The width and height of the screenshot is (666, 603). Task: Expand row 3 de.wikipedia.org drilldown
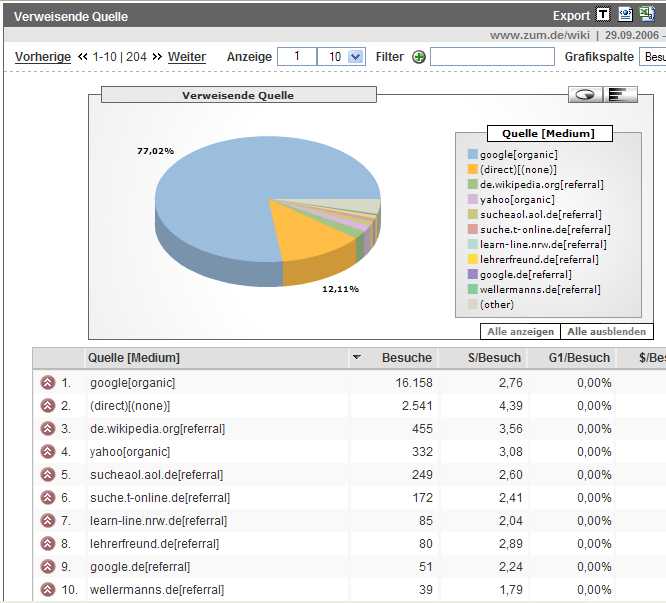coord(46,428)
